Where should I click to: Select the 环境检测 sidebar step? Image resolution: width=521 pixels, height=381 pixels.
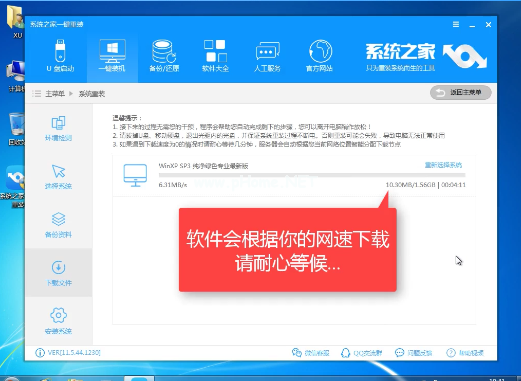click(x=58, y=128)
